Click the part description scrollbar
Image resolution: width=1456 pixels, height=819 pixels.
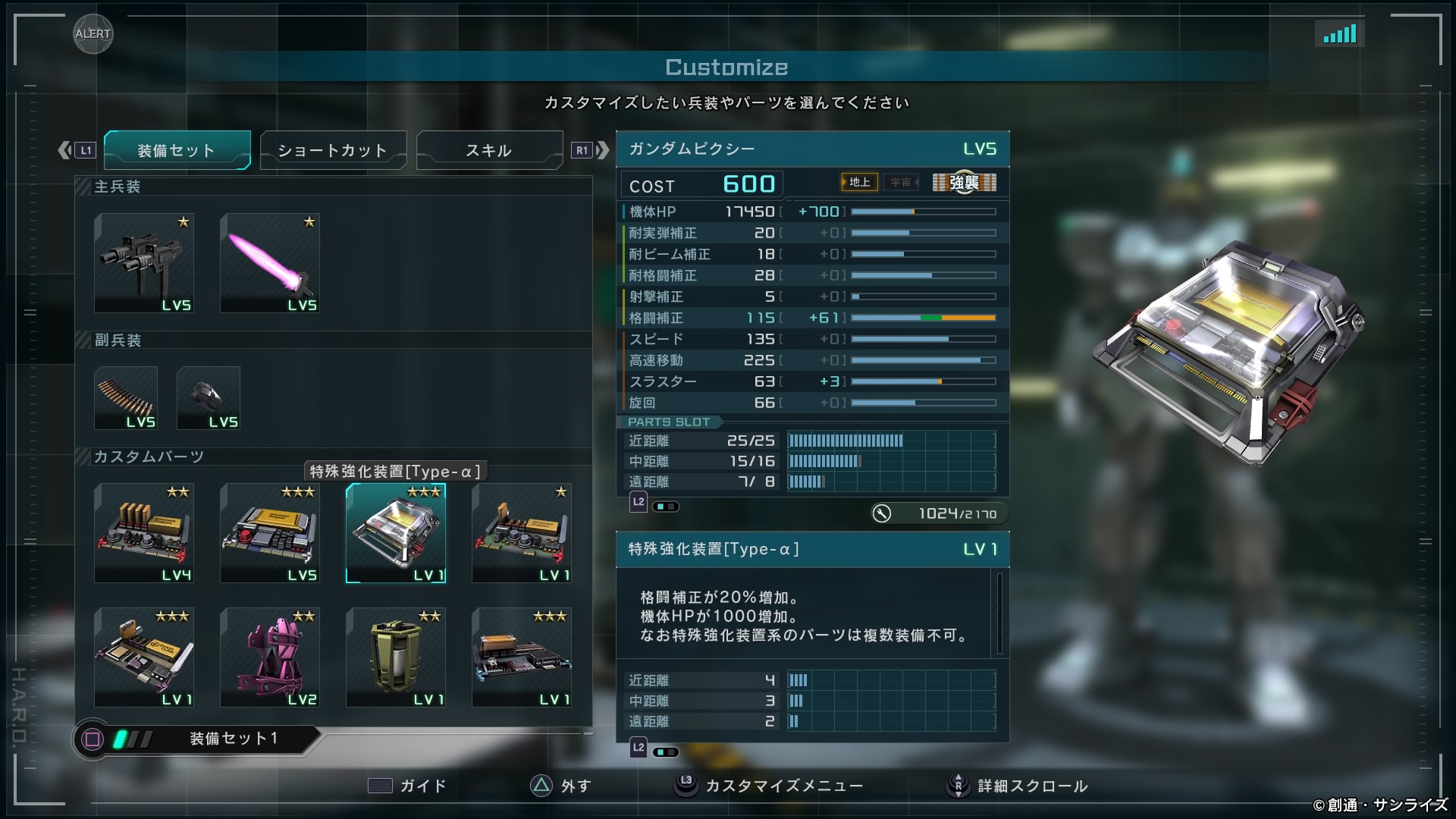[999, 613]
